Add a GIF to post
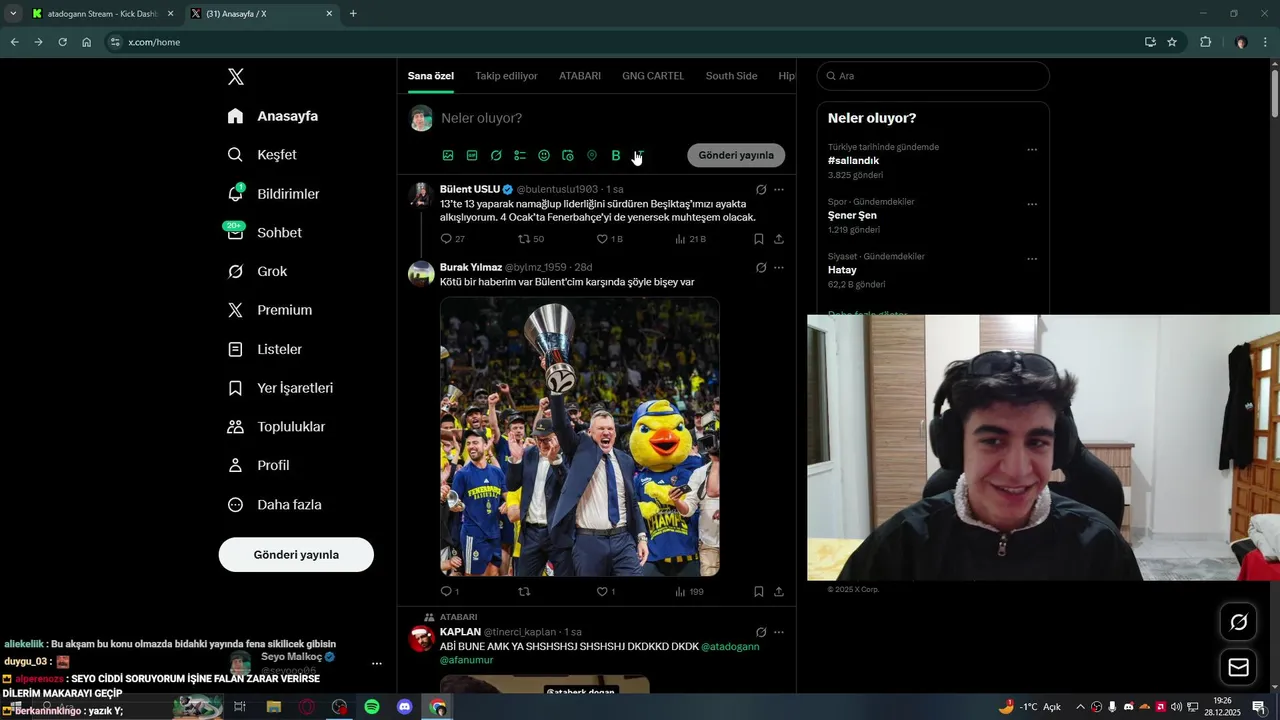The height and width of the screenshot is (720, 1280). click(472, 155)
